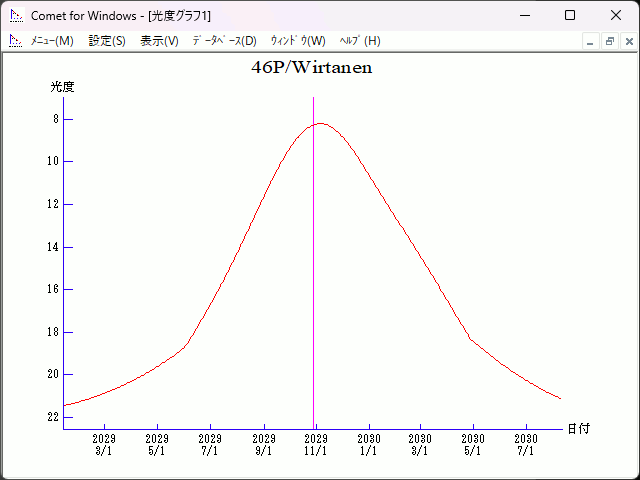Open the 表示(V) view menu
This screenshot has height=480, width=640.
click(x=159, y=41)
